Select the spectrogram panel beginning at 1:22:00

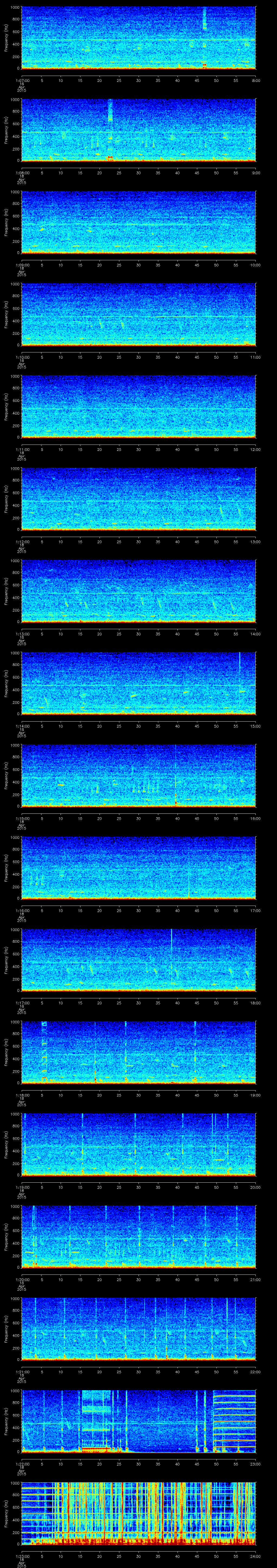tap(138, 1421)
